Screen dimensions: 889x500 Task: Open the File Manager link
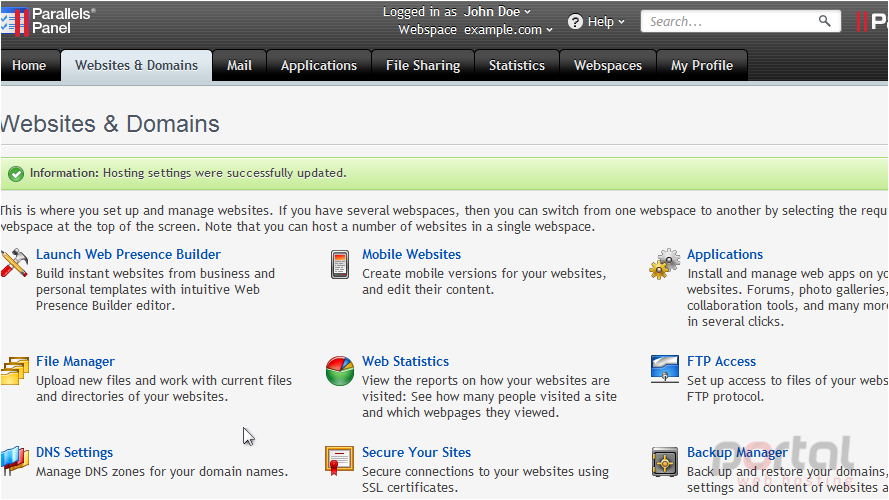[75, 362]
